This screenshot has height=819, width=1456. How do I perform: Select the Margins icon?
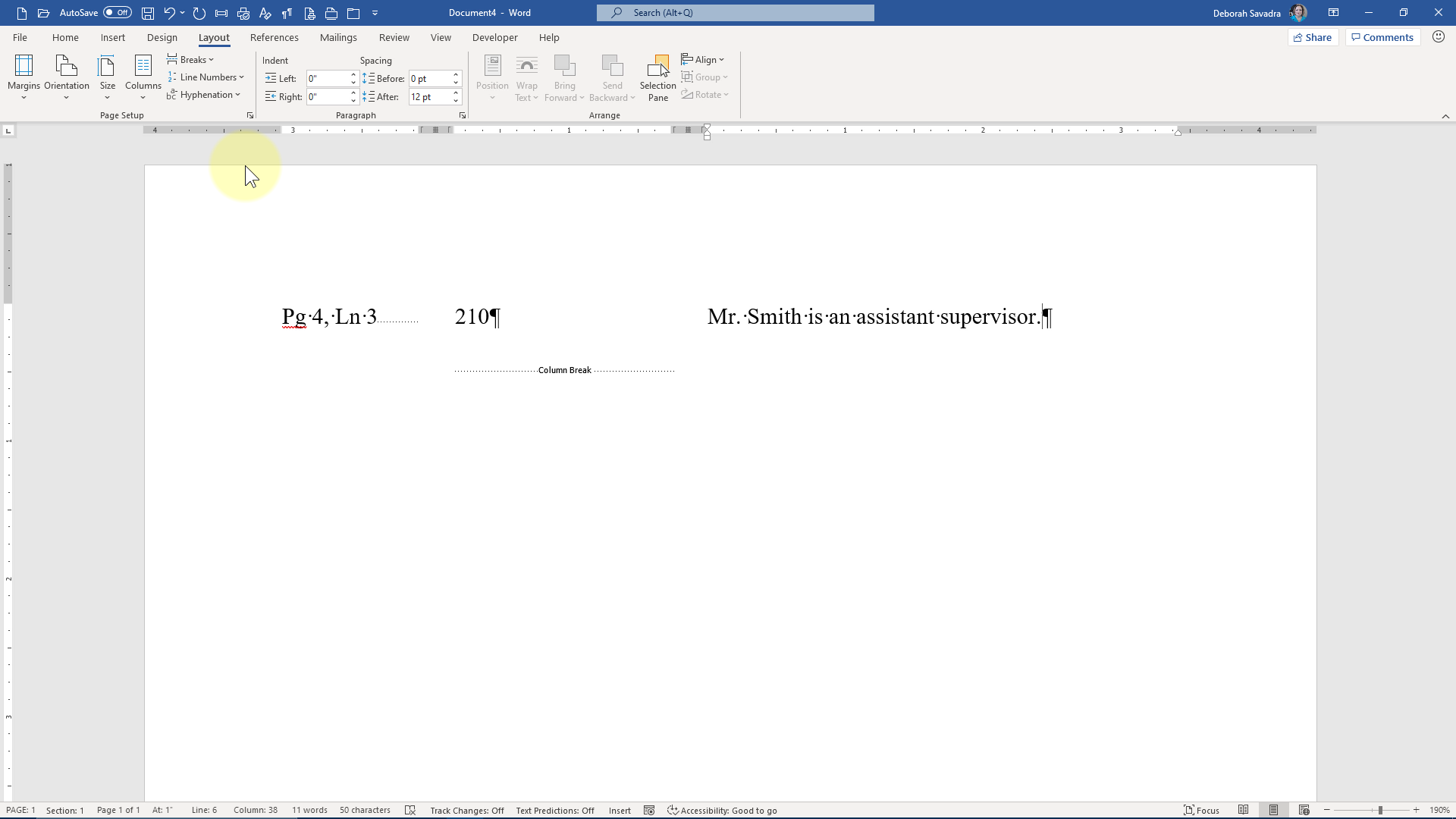click(x=24, y=76)
